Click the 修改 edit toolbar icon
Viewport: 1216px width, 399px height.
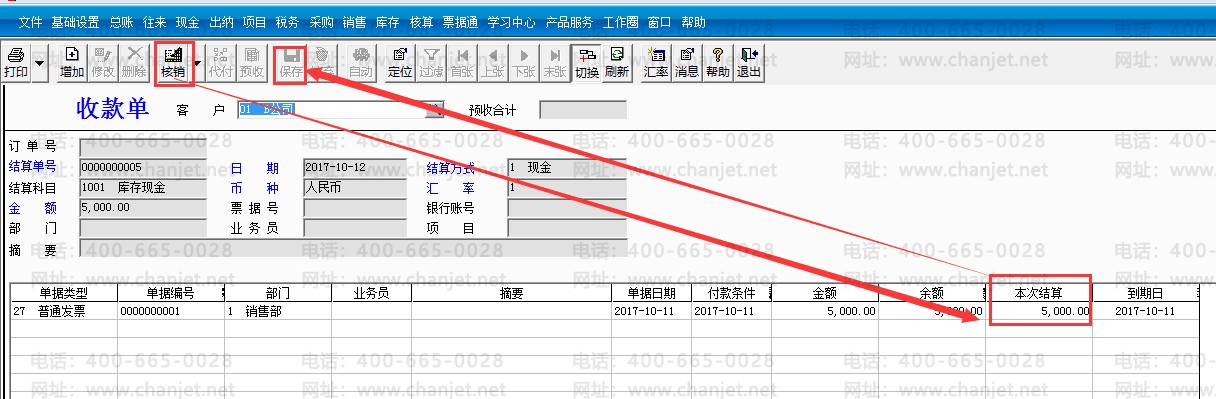[x=103, y=62]
